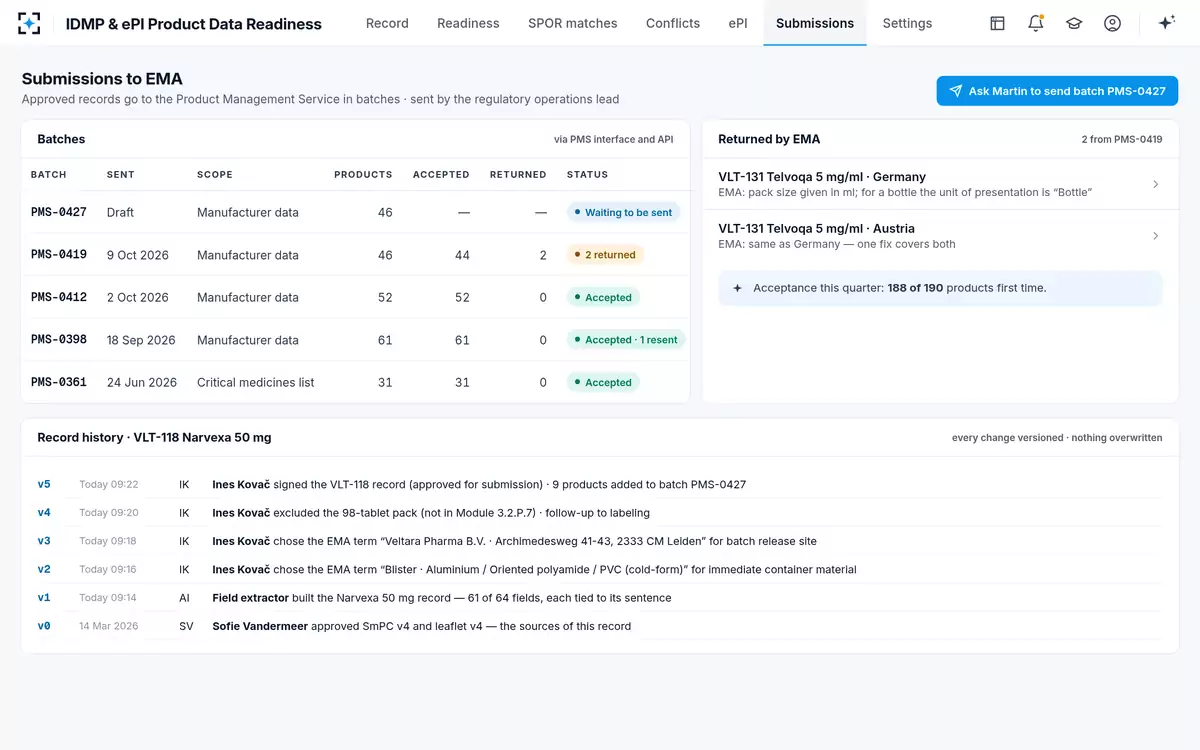The height and width of the screenshot is (750, 1200).
Task: Click the Sent column header
Action: [x=120, y=174]
